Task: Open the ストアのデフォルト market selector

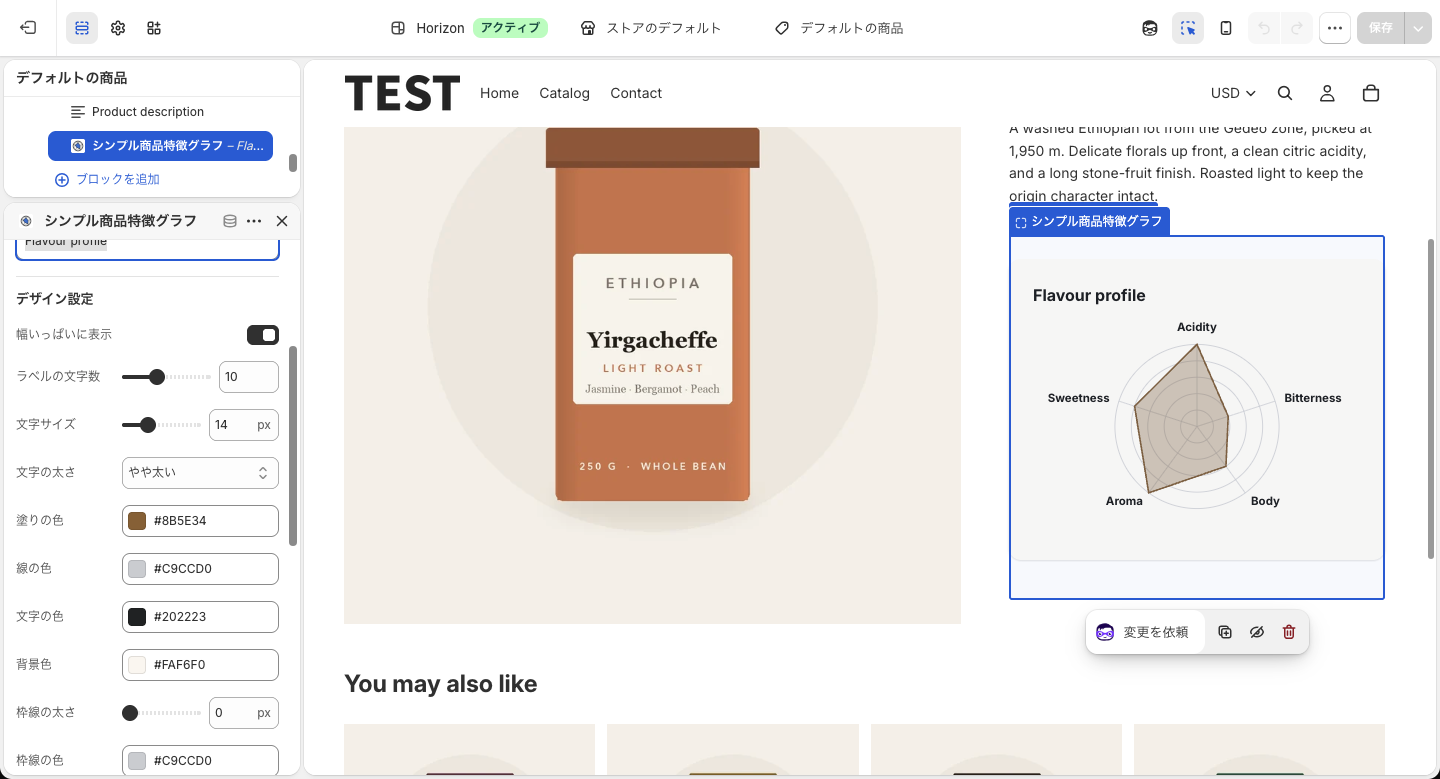Action: tap(651, 28)
